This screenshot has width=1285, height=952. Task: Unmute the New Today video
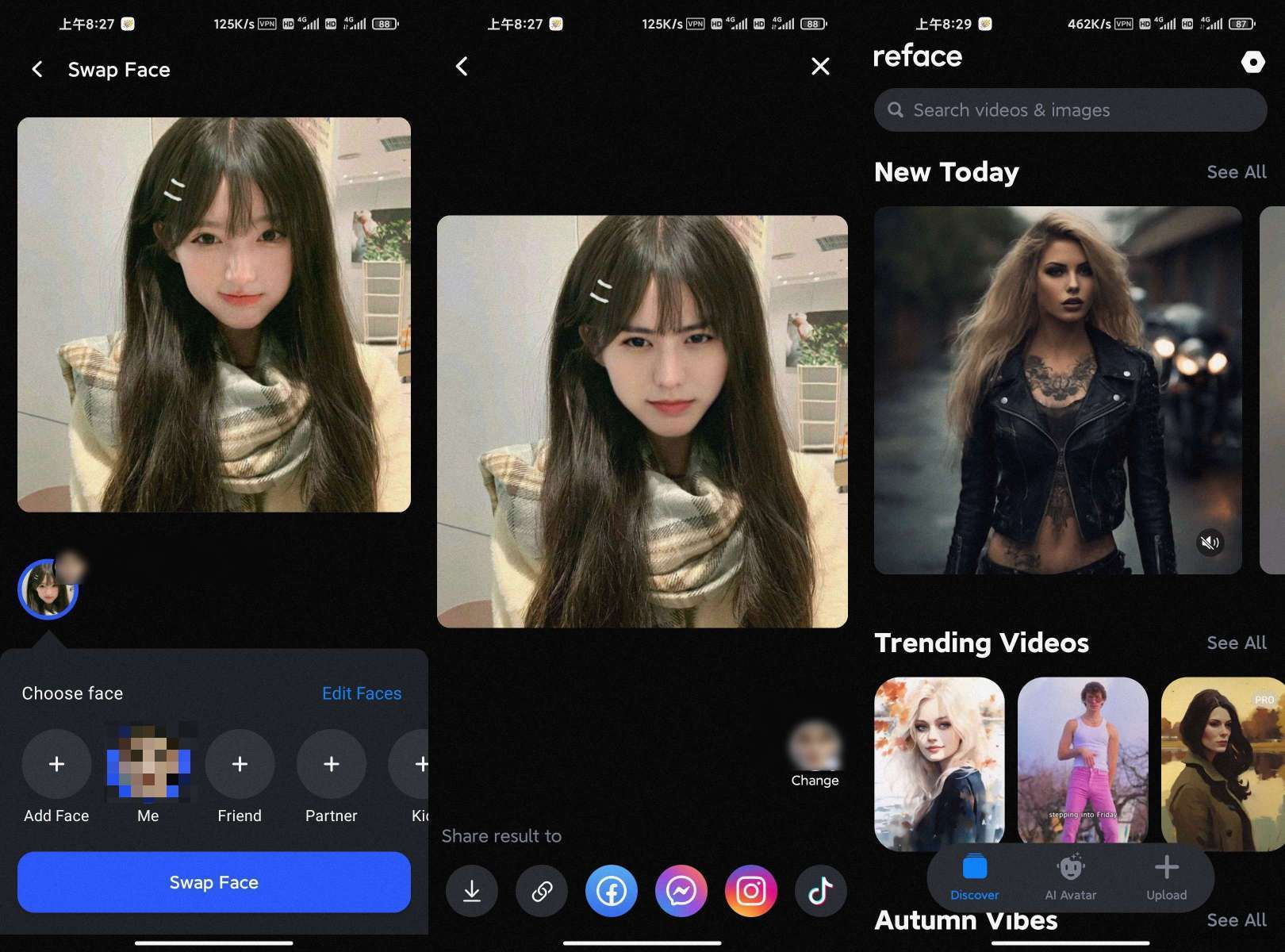pos(1210,543)
